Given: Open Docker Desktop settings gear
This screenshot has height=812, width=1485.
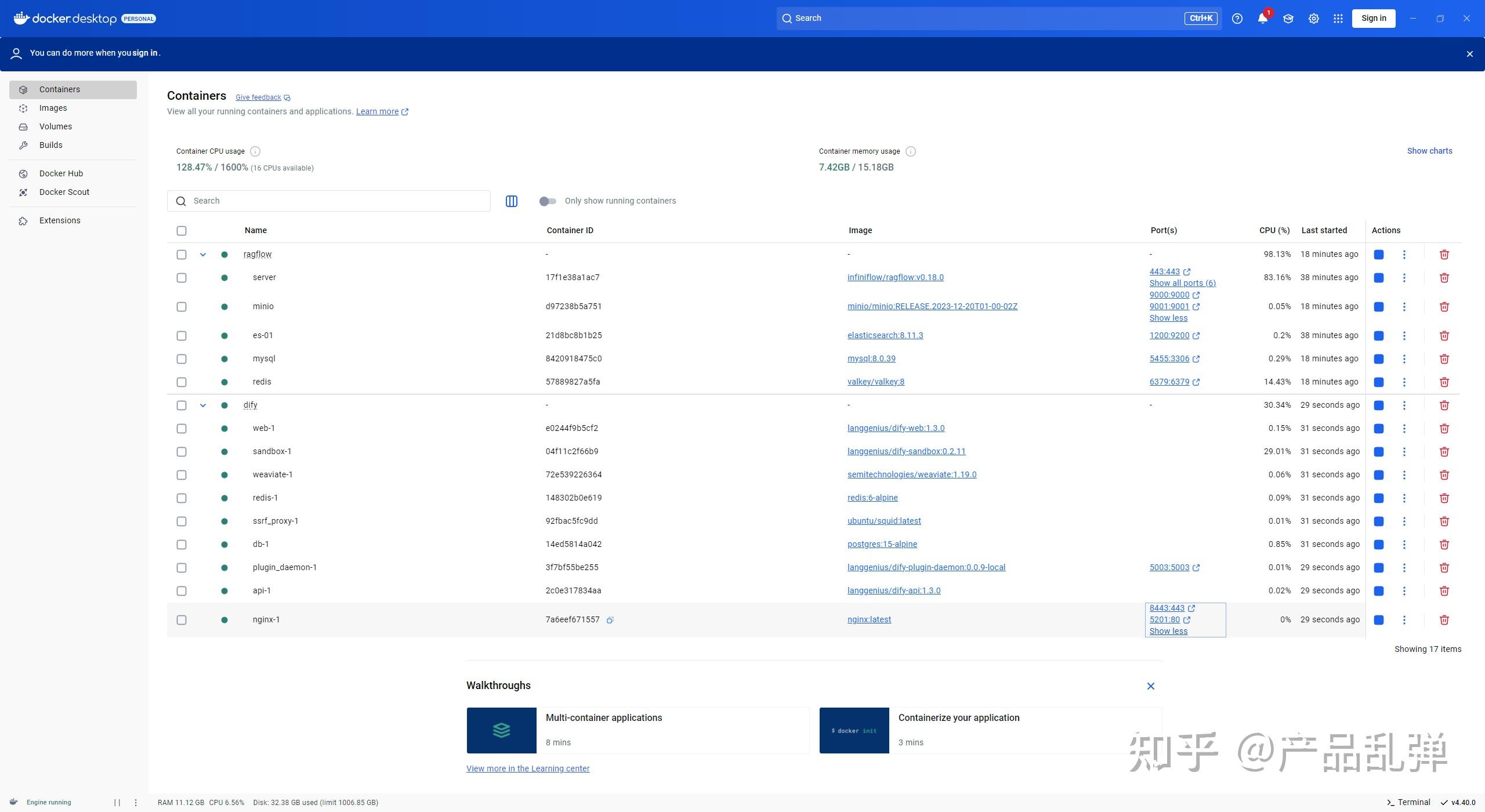Looking at the screenshot, I should coord(1313,19).
